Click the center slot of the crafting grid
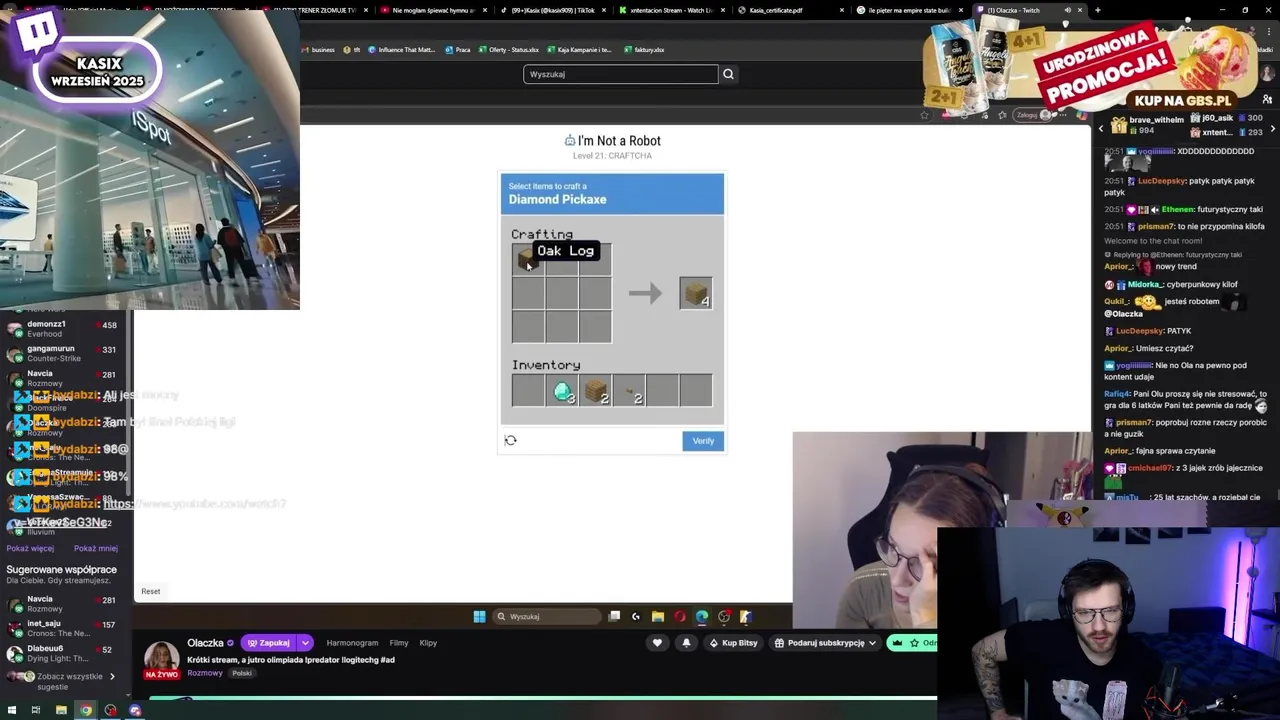 coord(562,293)
